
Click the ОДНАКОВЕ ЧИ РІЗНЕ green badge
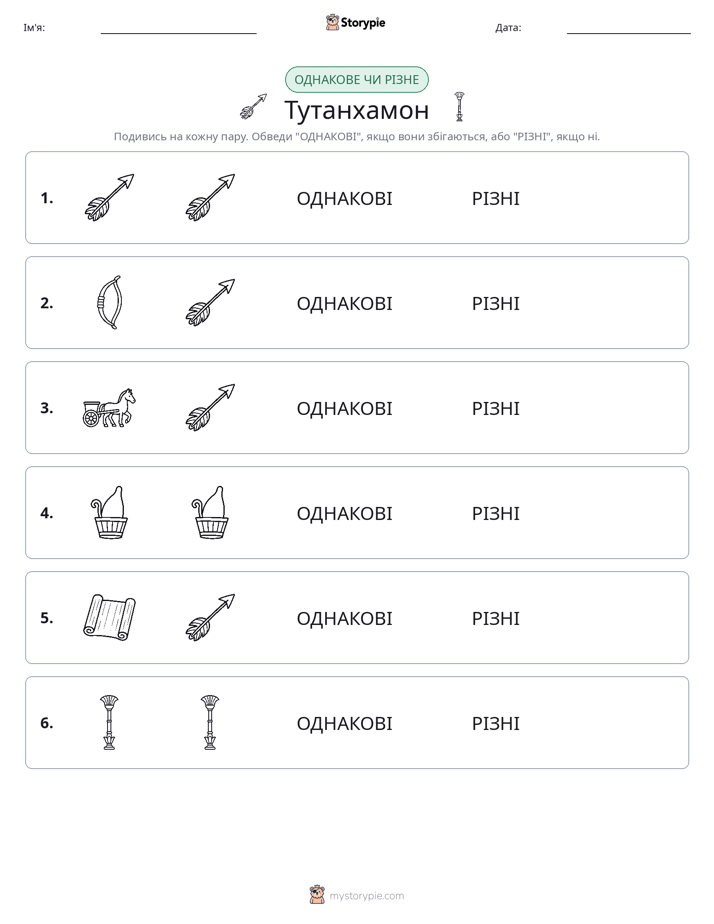point(356,80)
